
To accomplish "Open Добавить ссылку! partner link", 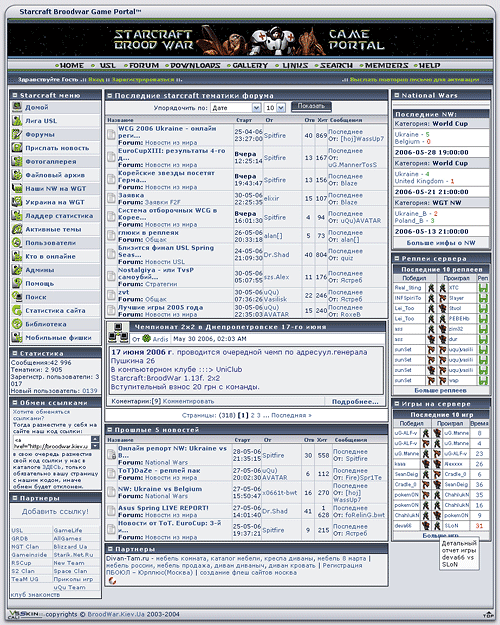I will 55,511.
